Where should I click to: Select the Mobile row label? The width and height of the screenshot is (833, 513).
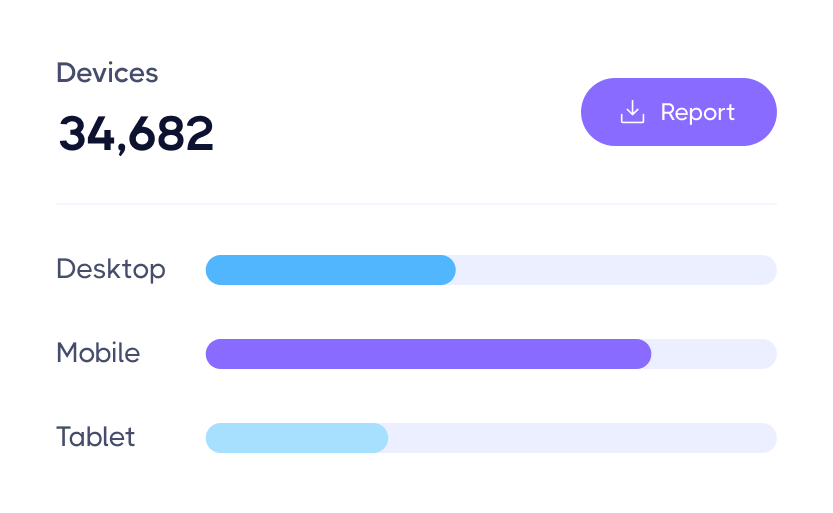tap(98, 353)
